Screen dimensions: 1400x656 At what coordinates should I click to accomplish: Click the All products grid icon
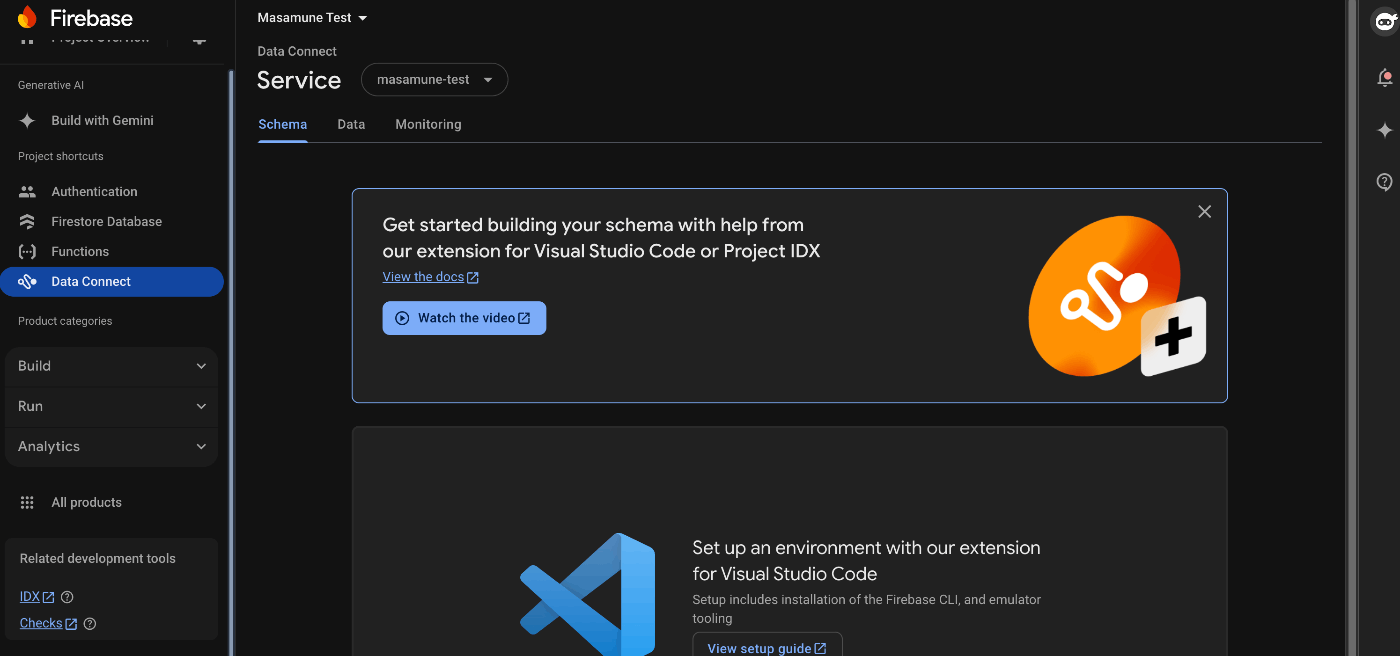click(28, 502)
